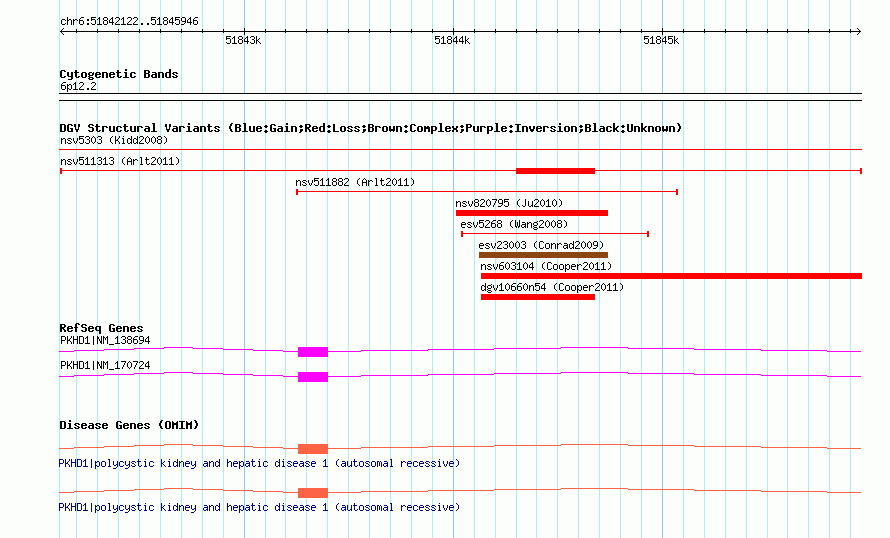The height and width of the screenshot is (538, 890).
Task: Click the 51845k ruler tick label
Action: pos(661,40)
